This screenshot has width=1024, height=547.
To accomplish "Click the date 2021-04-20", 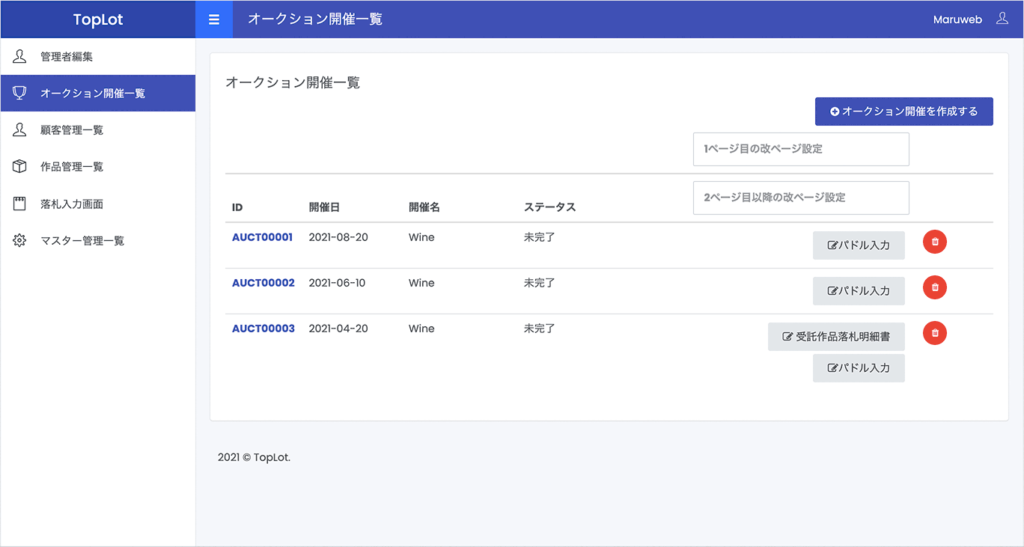I will point(338,329).
